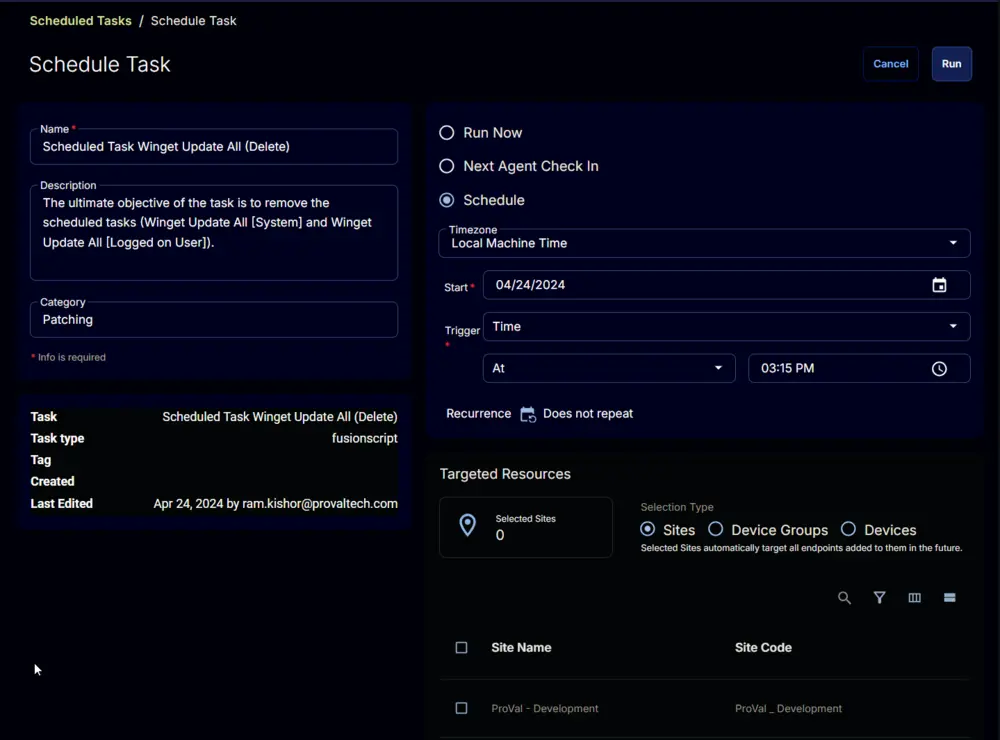
Task: Click the Recurrence calendar repeat icon
Action: [x=527, y=415]
